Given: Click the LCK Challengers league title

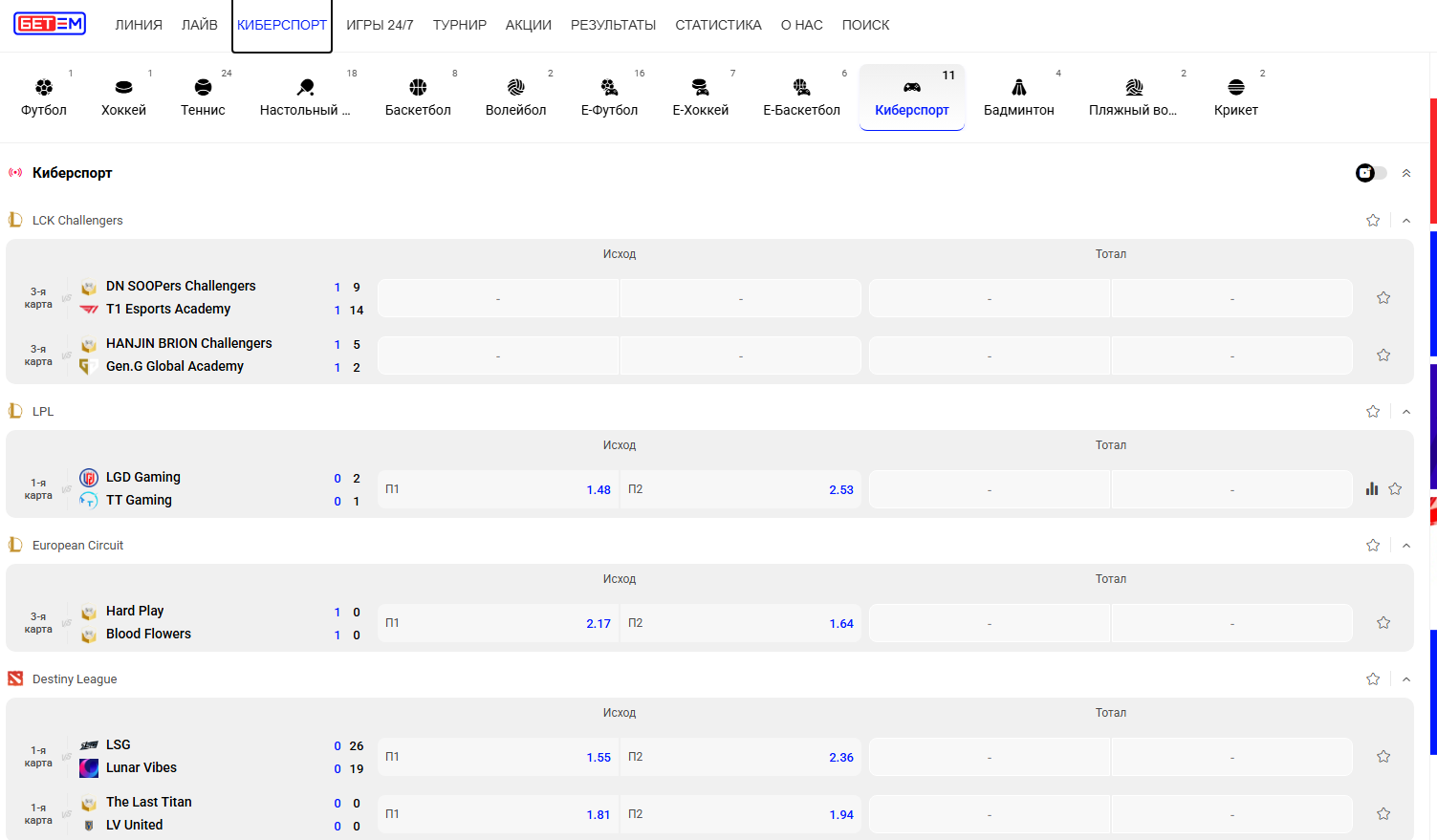Looking at the screenshot, I should click(77, 221).
